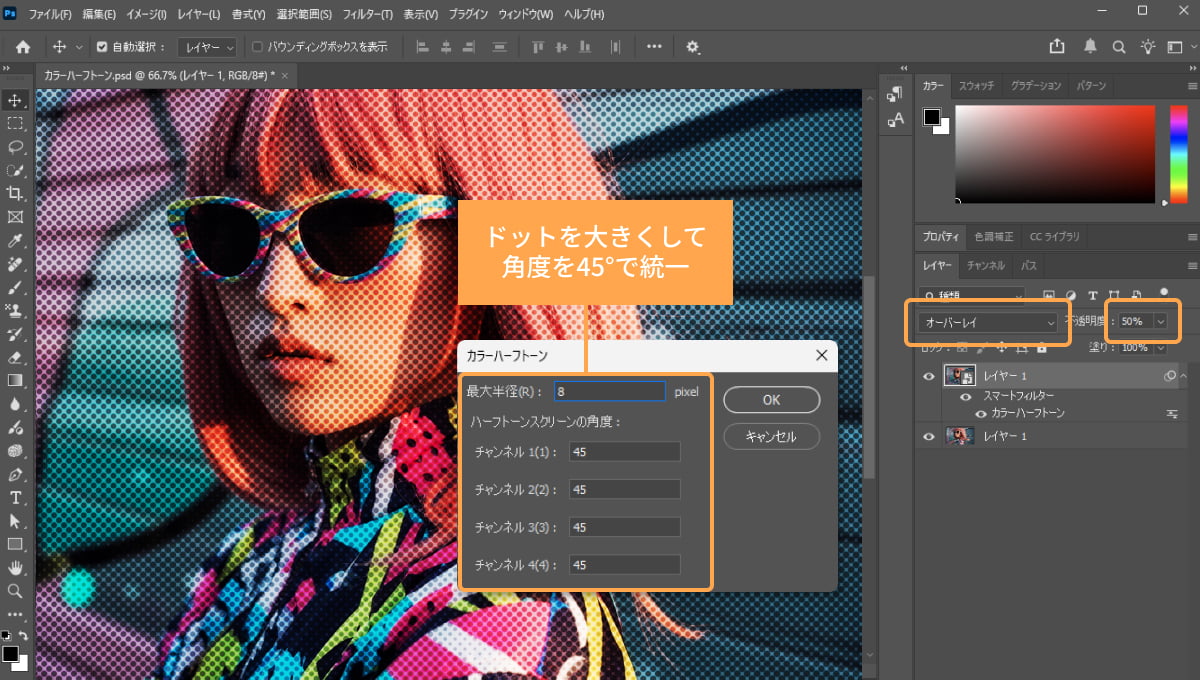Click the 最大半径 input field
Screen dimensions: 1200x680
point(610,391)
